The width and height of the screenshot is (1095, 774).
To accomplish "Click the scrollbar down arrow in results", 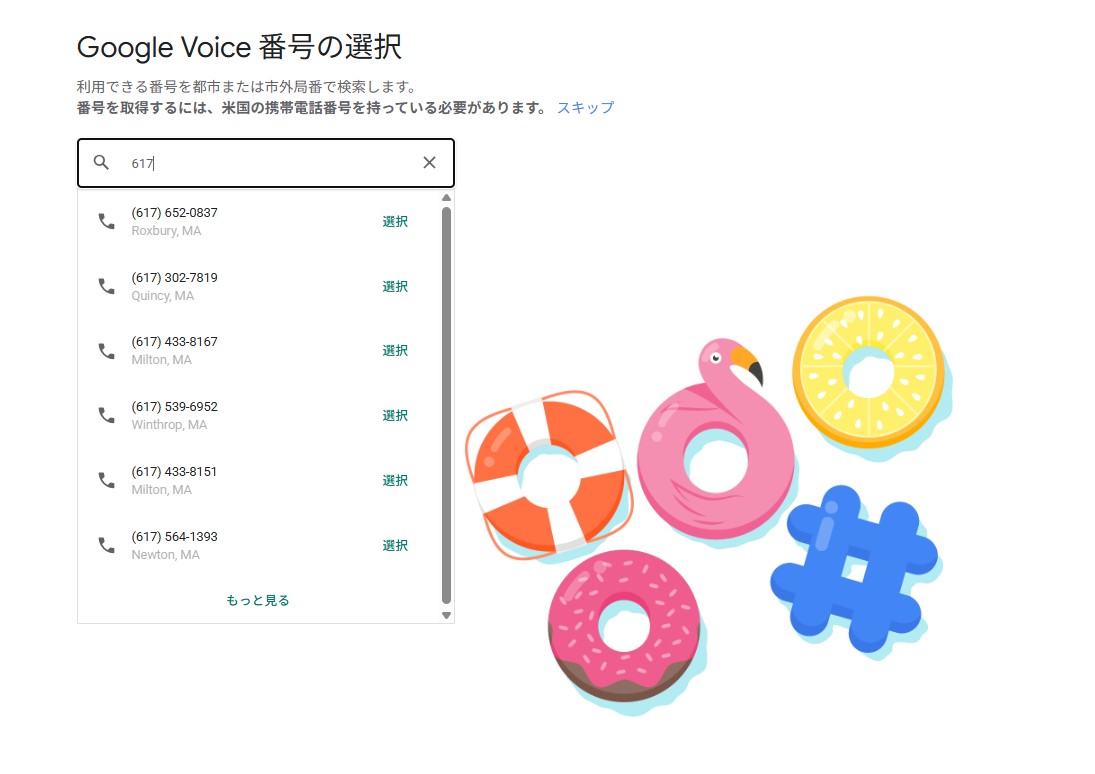I will 446,615.
